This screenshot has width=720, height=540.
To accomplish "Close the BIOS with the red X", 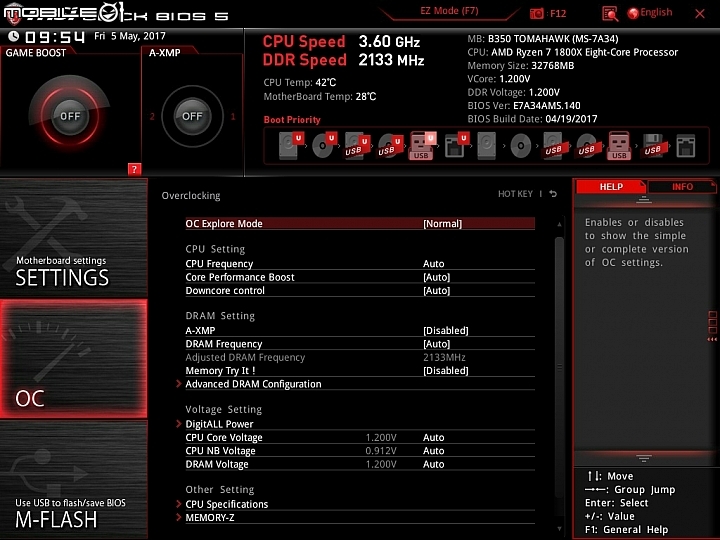I will click(700, 14).
